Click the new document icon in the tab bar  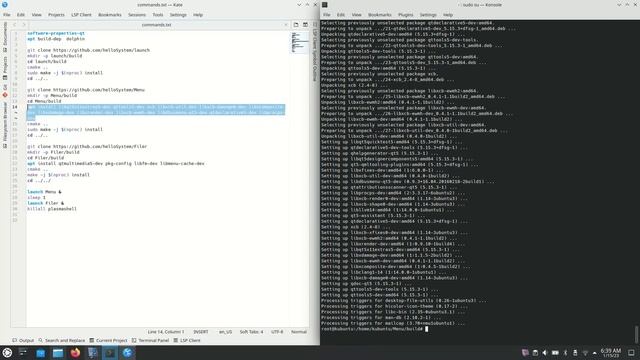[296, 25]
